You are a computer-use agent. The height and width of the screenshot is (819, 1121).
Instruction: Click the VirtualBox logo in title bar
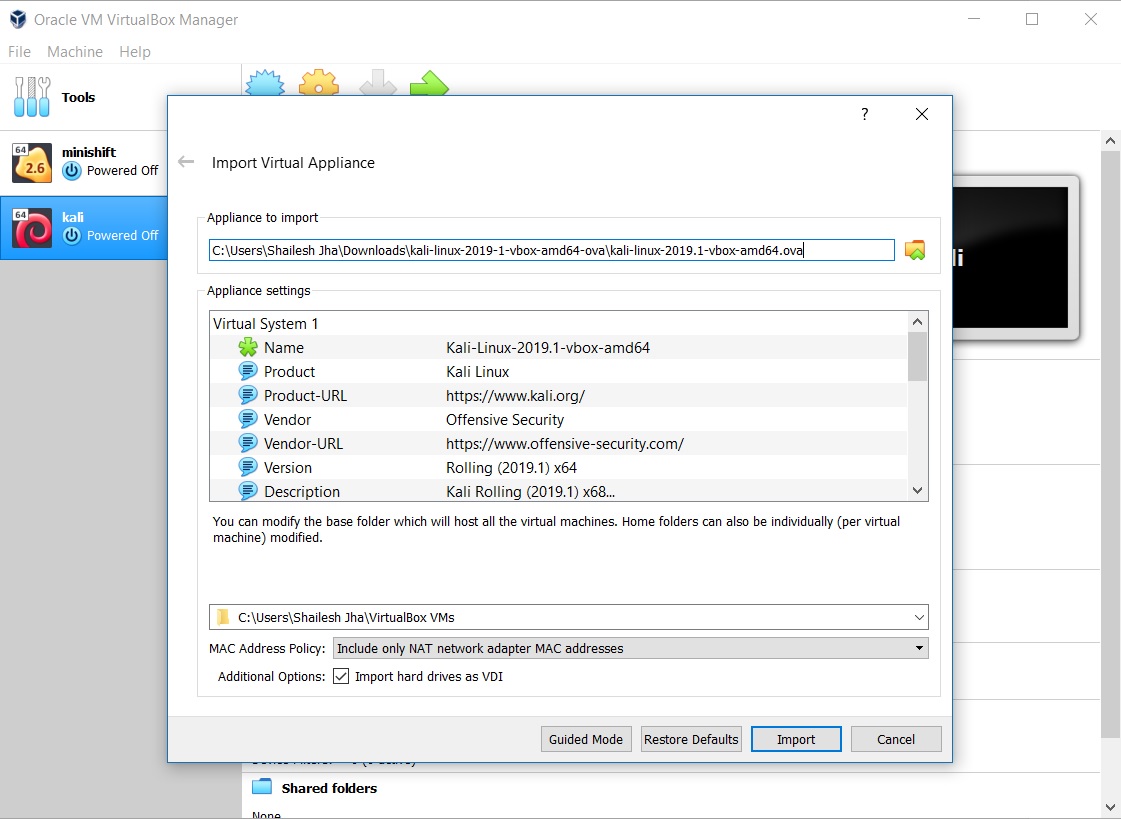[x=18, y=19]
